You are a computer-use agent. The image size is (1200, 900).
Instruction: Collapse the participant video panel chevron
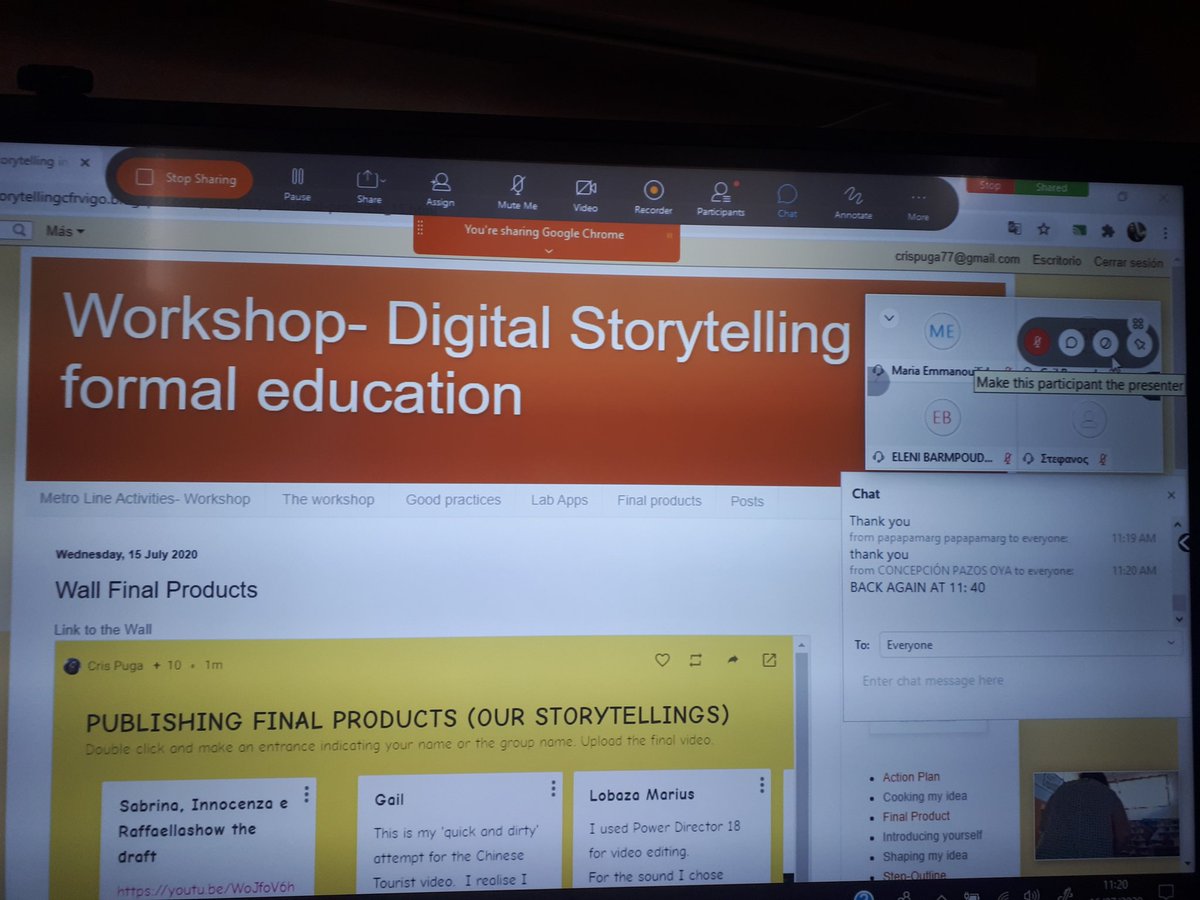tap(889, 318)
